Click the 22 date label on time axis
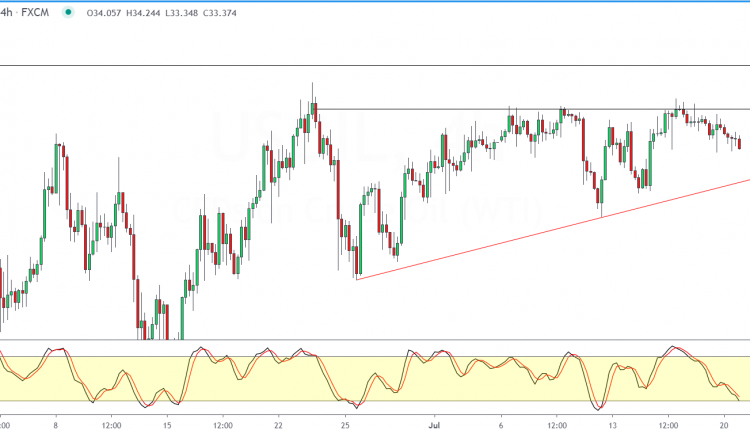 [x=278, y=425]
